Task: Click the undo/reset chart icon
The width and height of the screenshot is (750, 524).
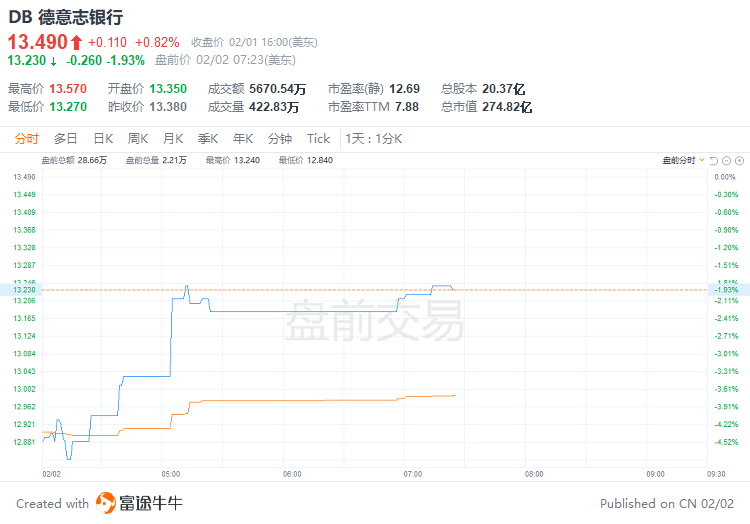Action: tap(715, 160)
